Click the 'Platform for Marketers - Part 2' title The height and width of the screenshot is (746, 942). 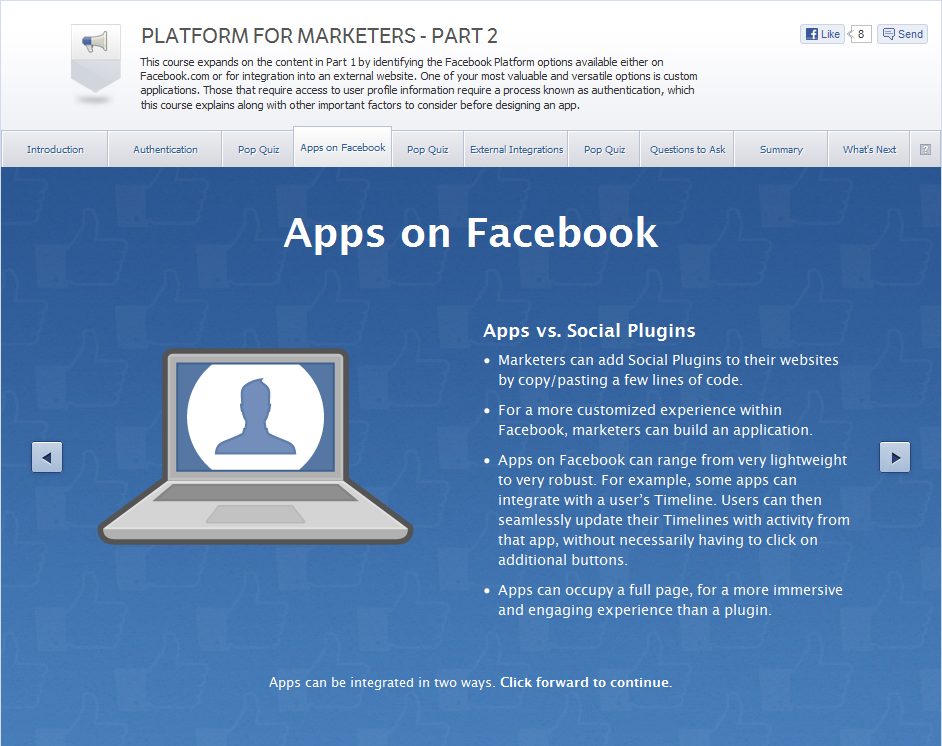pyautogui.click(x=319, y=36)
